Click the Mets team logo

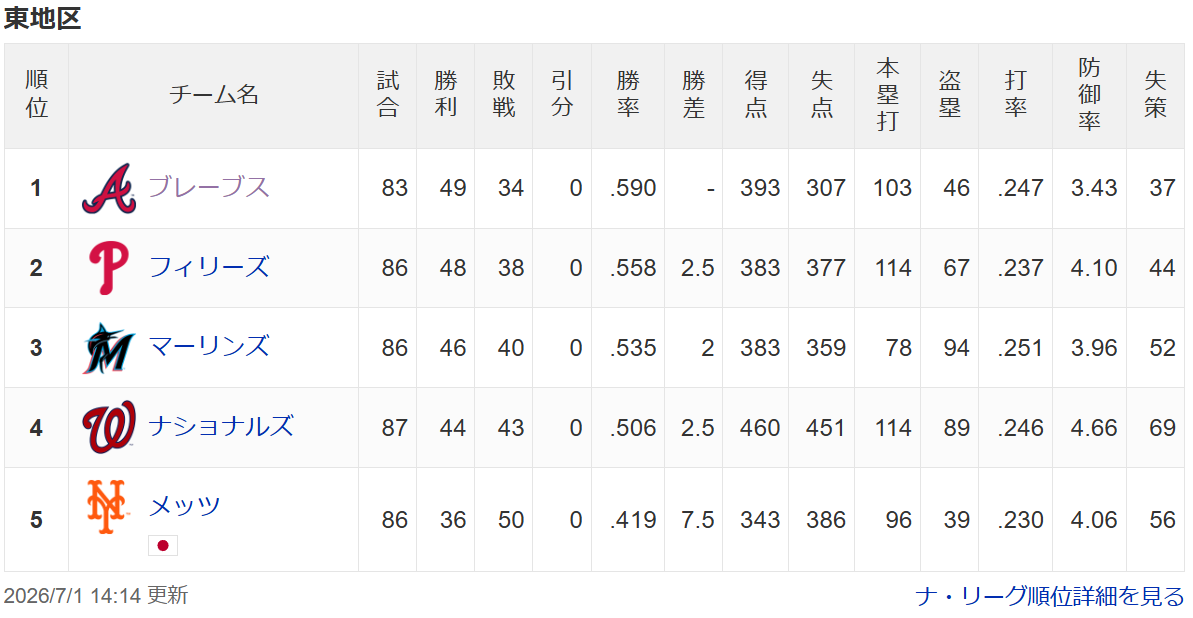107,507
